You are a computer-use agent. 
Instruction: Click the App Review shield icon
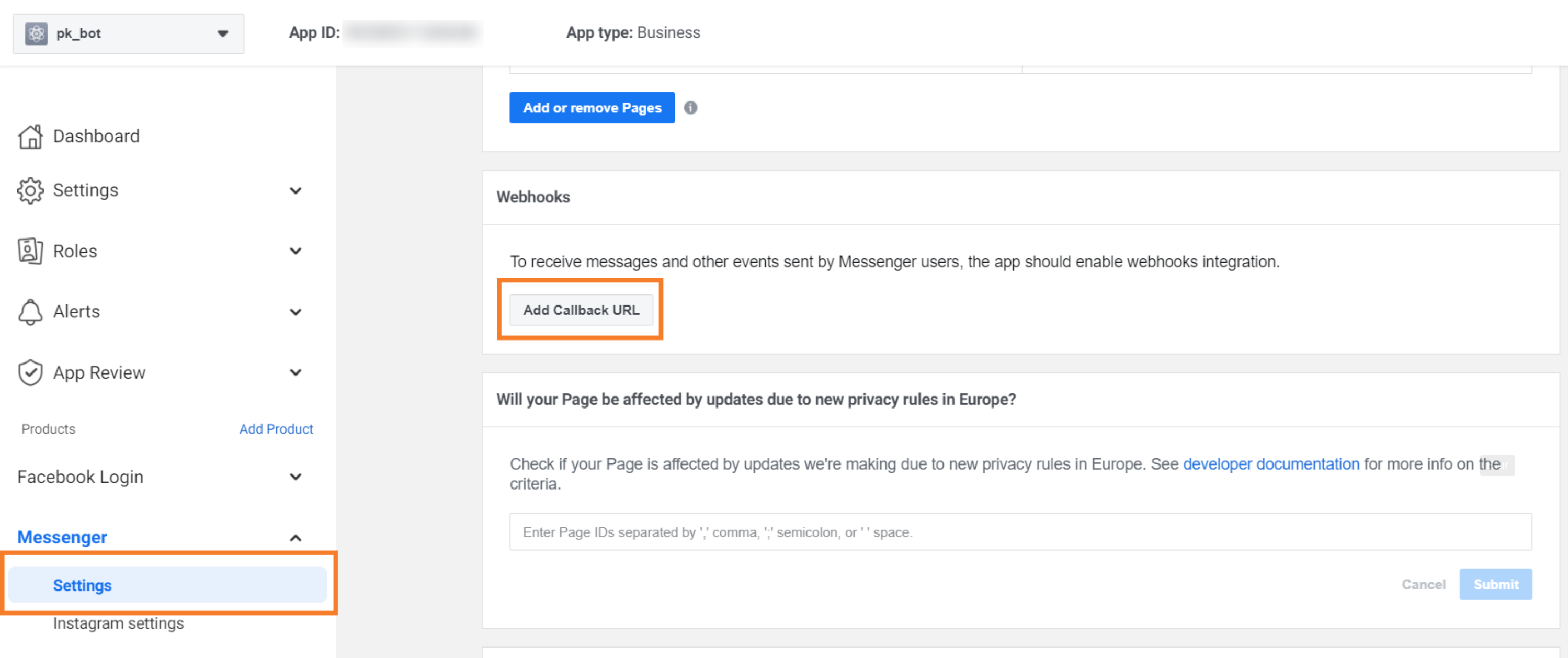point(30,372)
